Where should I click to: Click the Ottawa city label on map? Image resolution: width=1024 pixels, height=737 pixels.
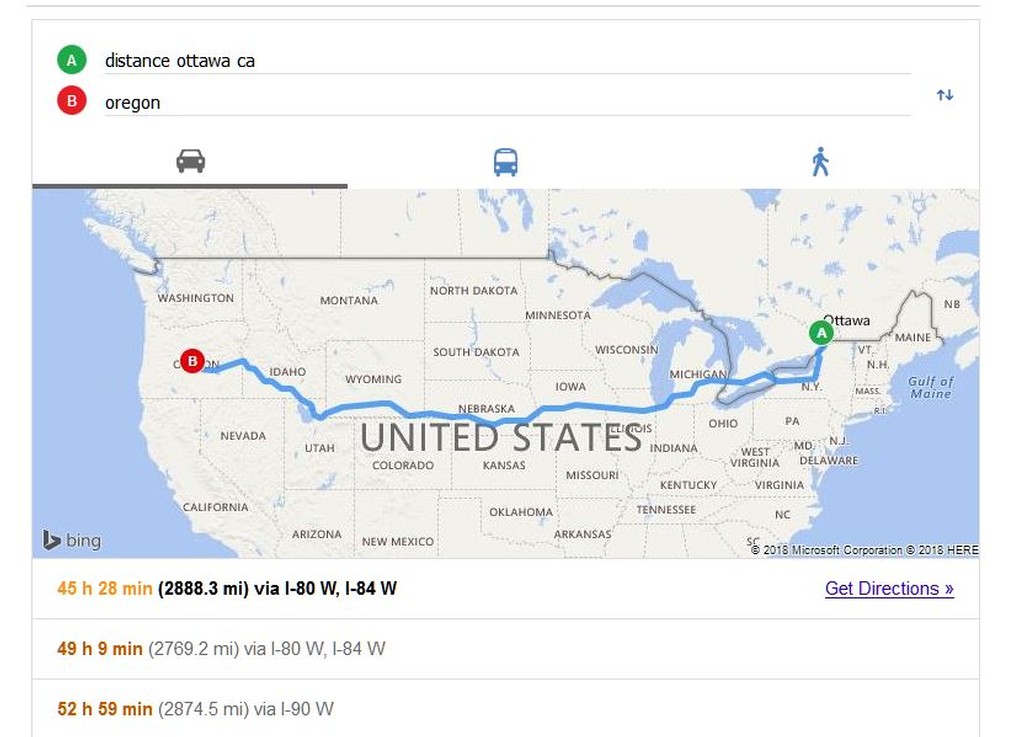[x=847, y=321]
